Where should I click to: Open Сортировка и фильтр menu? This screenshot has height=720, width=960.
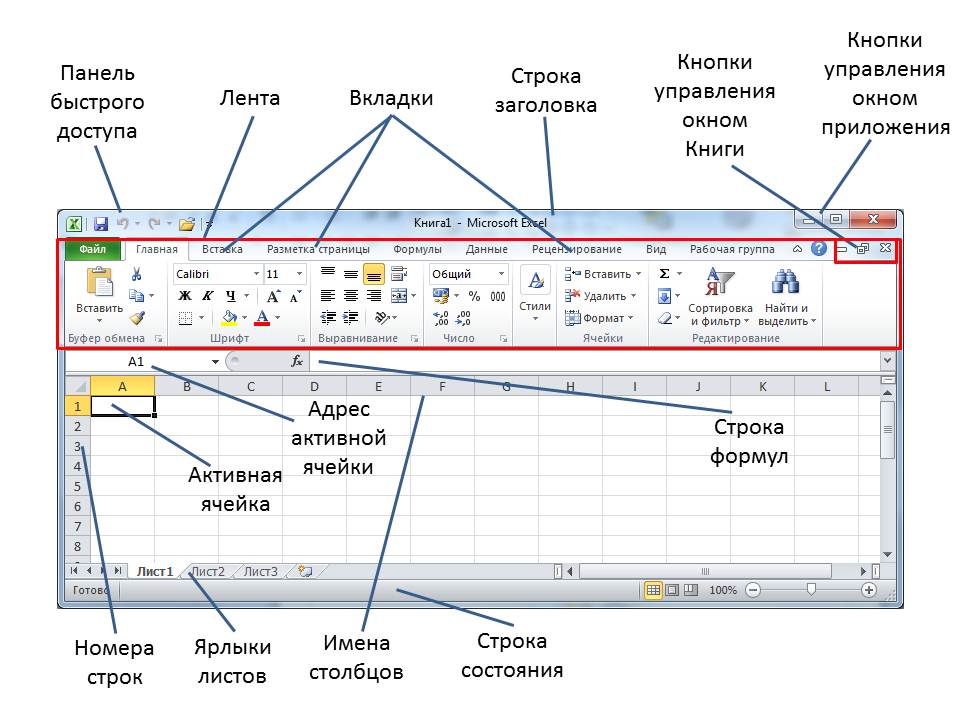click(720, 297)
